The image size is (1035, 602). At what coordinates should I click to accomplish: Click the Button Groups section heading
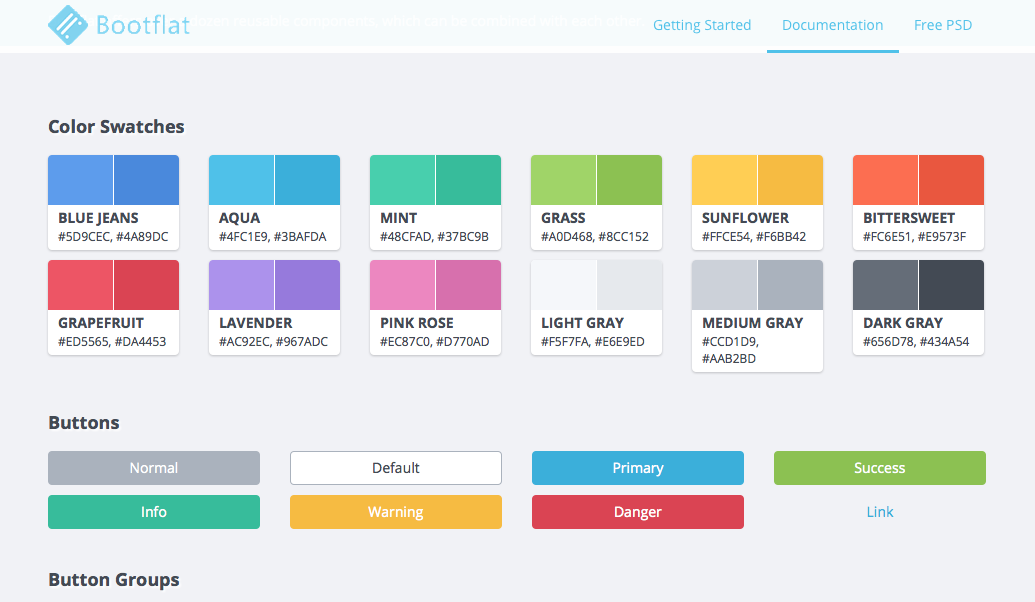pos(114,580)
